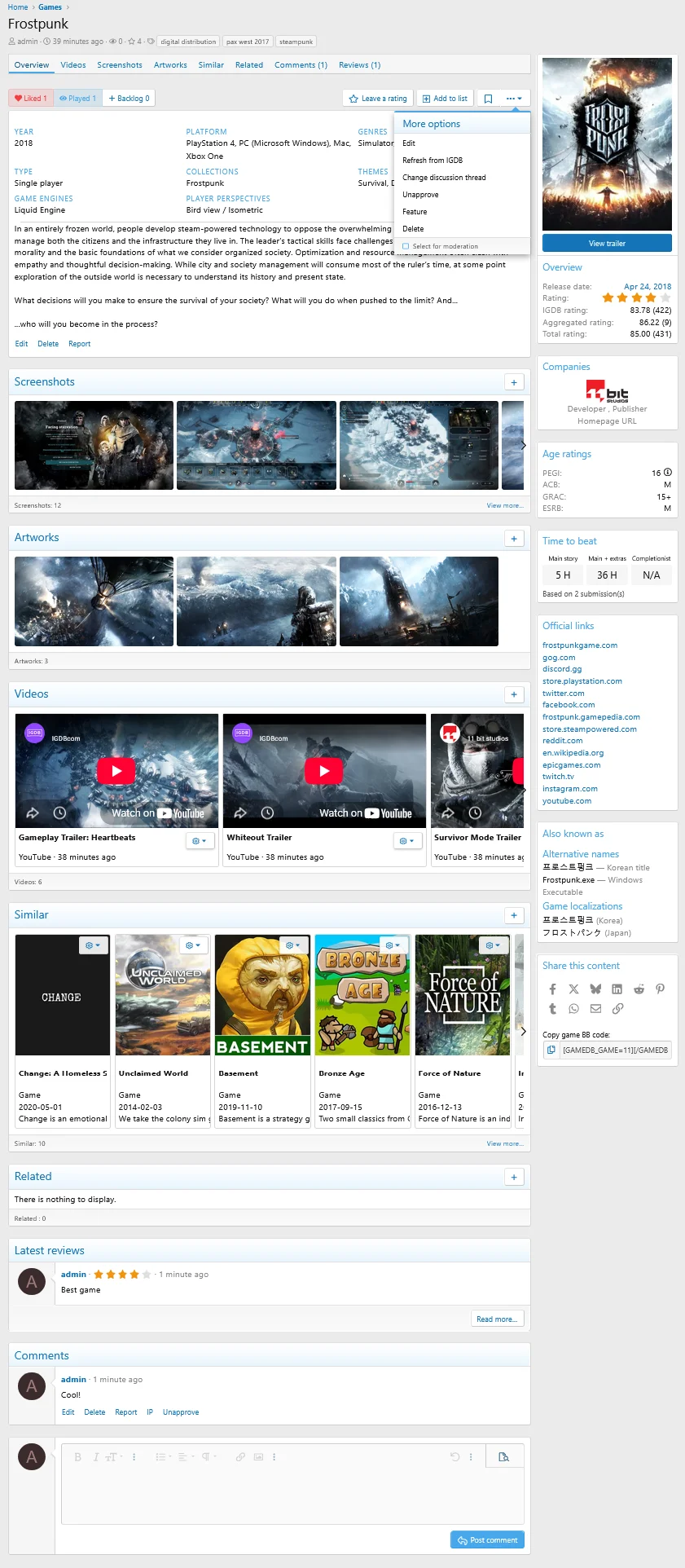The height and width of the screenshot is (1568, 685).
Task: Choose Refresh from IGDB menu item
Action: click(462, 161)
